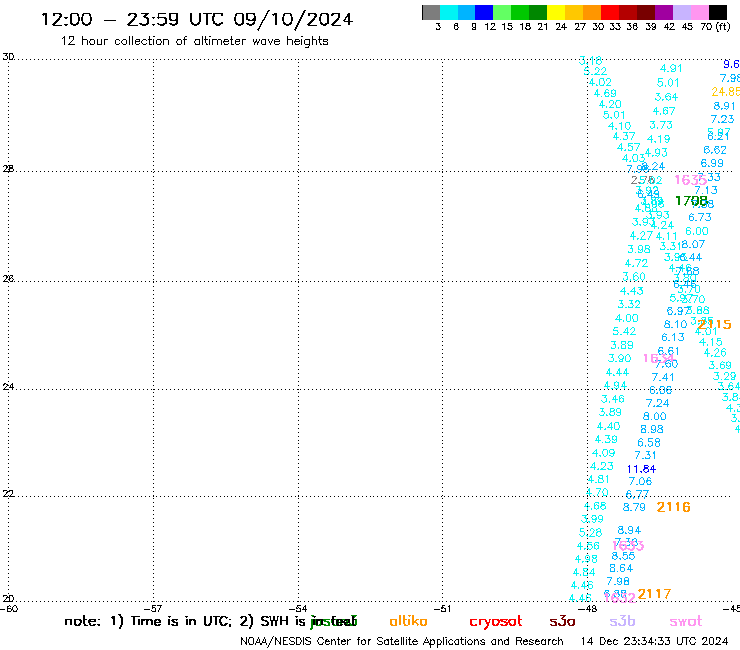The height and width of the screenshot is (650, 740).
Task: Click the wave height value '6.13'
Action: (673, 337)
